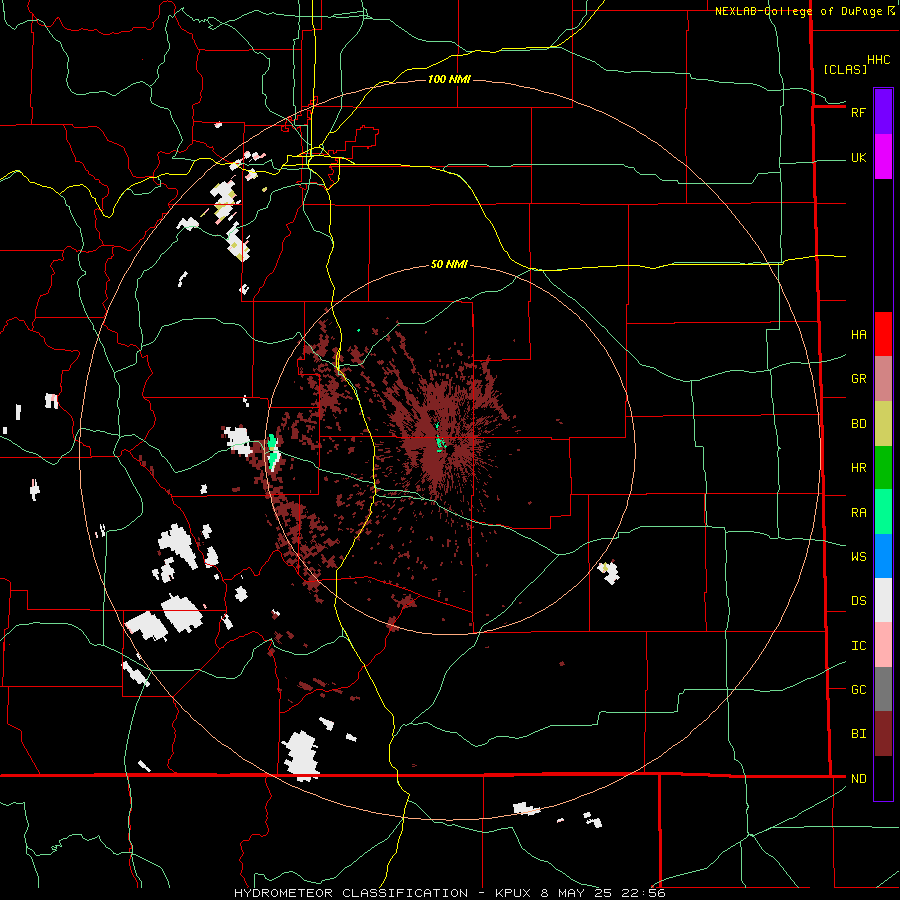
Task: Click the IC legend label
Action: pos(858,646)
